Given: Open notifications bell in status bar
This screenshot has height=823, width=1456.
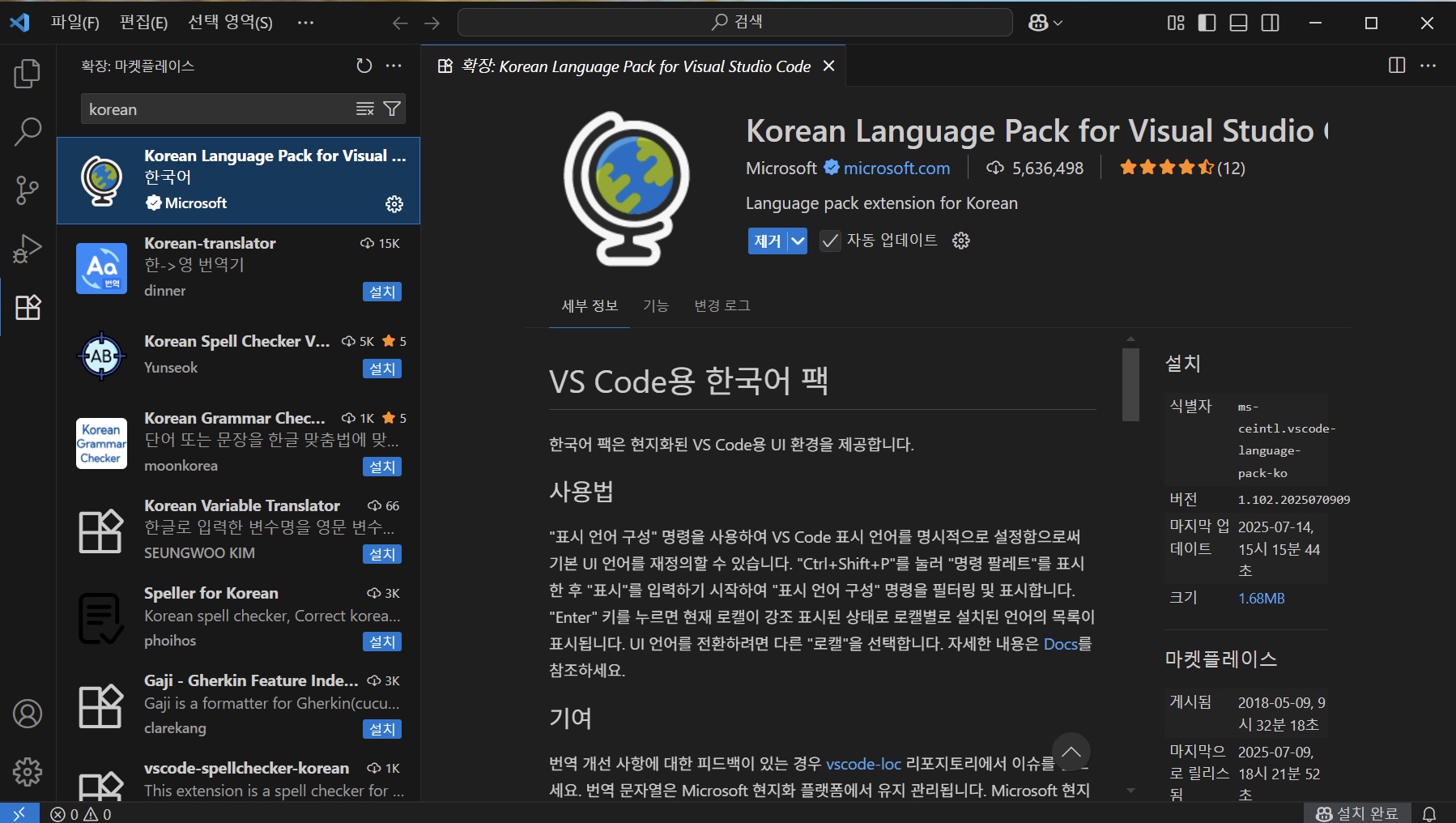Looking at the screenshot, I should coord(1429,813).
